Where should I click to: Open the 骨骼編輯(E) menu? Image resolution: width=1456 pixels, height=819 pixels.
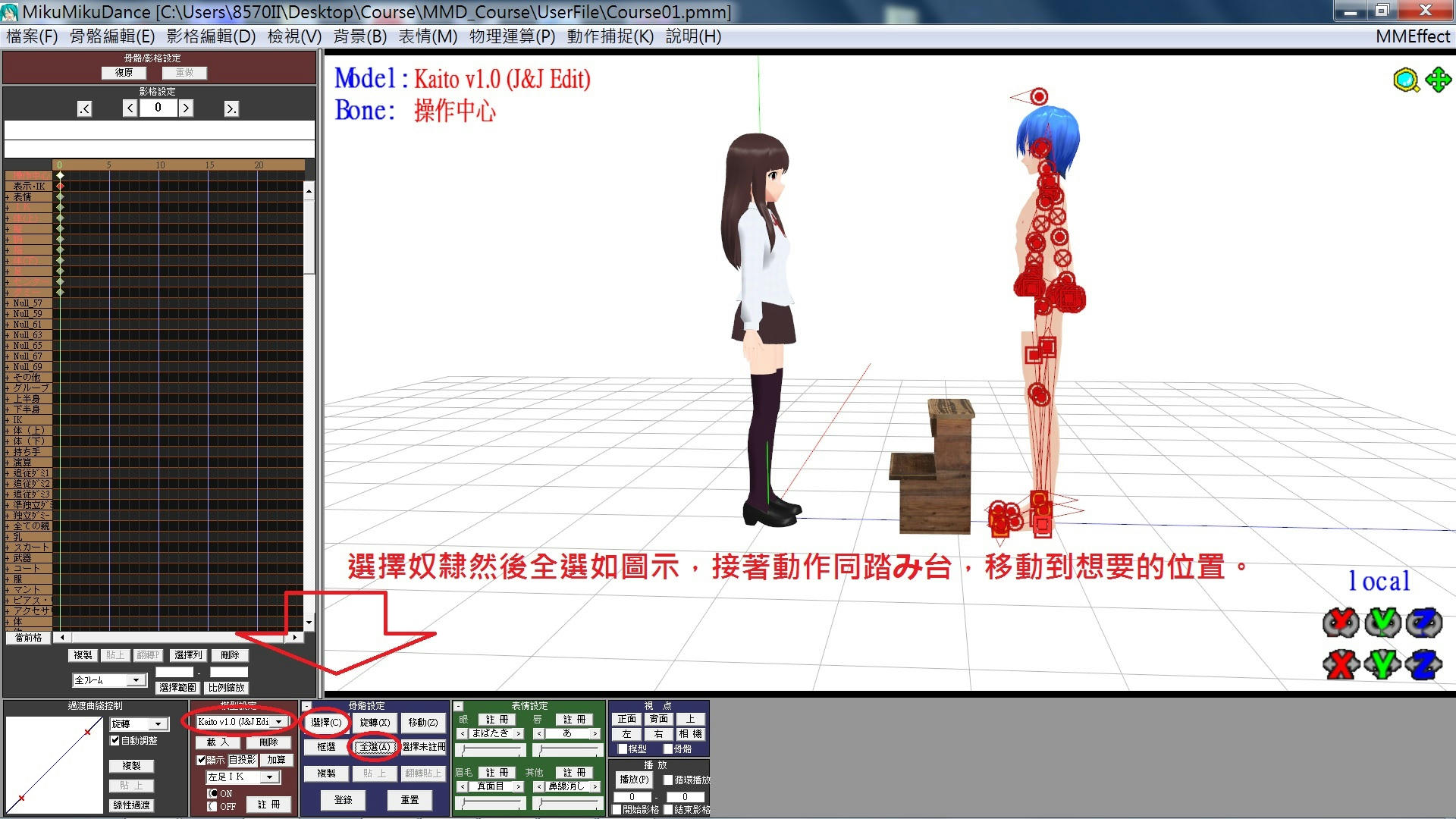coord(112,36)
